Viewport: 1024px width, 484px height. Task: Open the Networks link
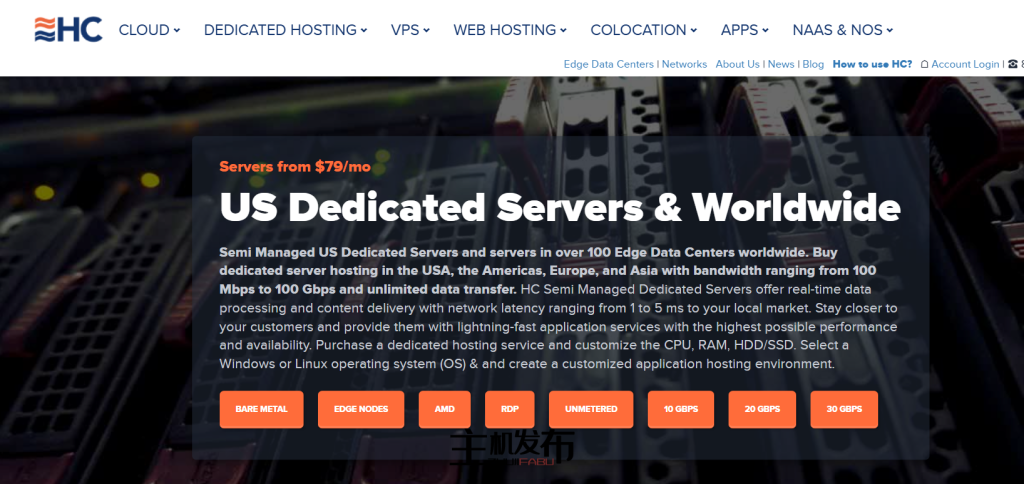684,64
